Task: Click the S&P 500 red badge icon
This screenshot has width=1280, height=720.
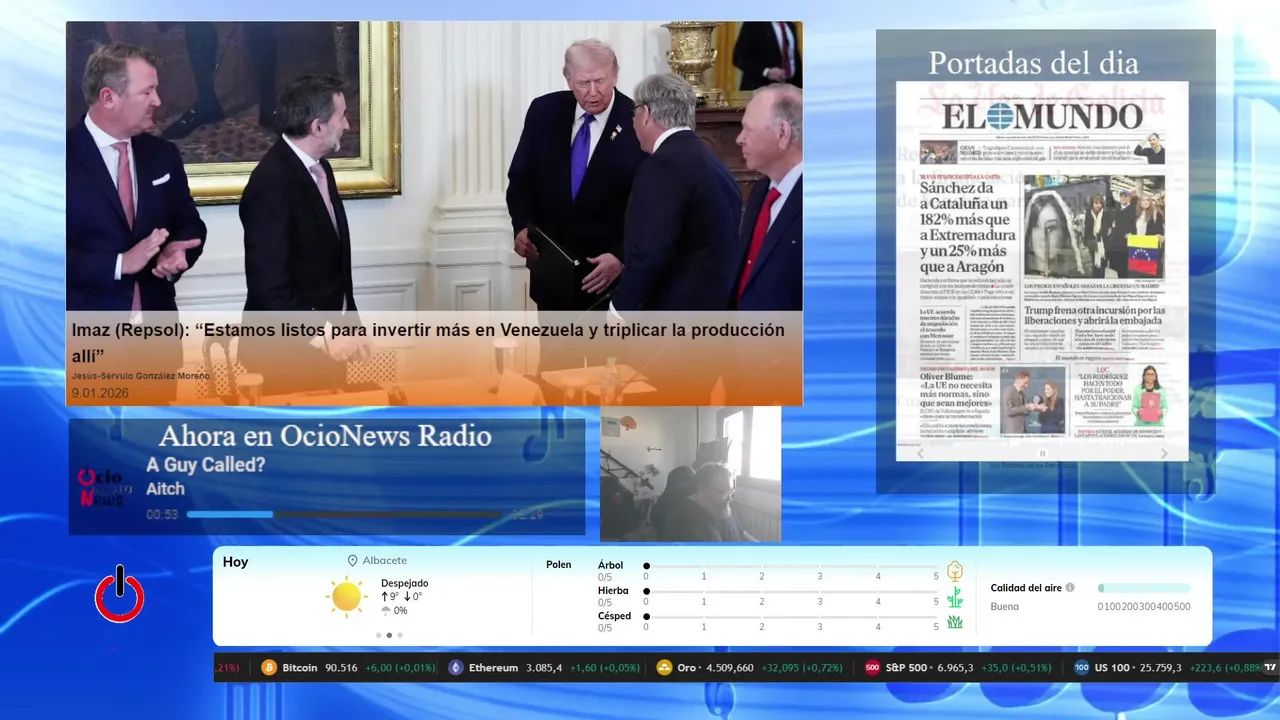Action: pyautogui.click(x=872, y=668)
